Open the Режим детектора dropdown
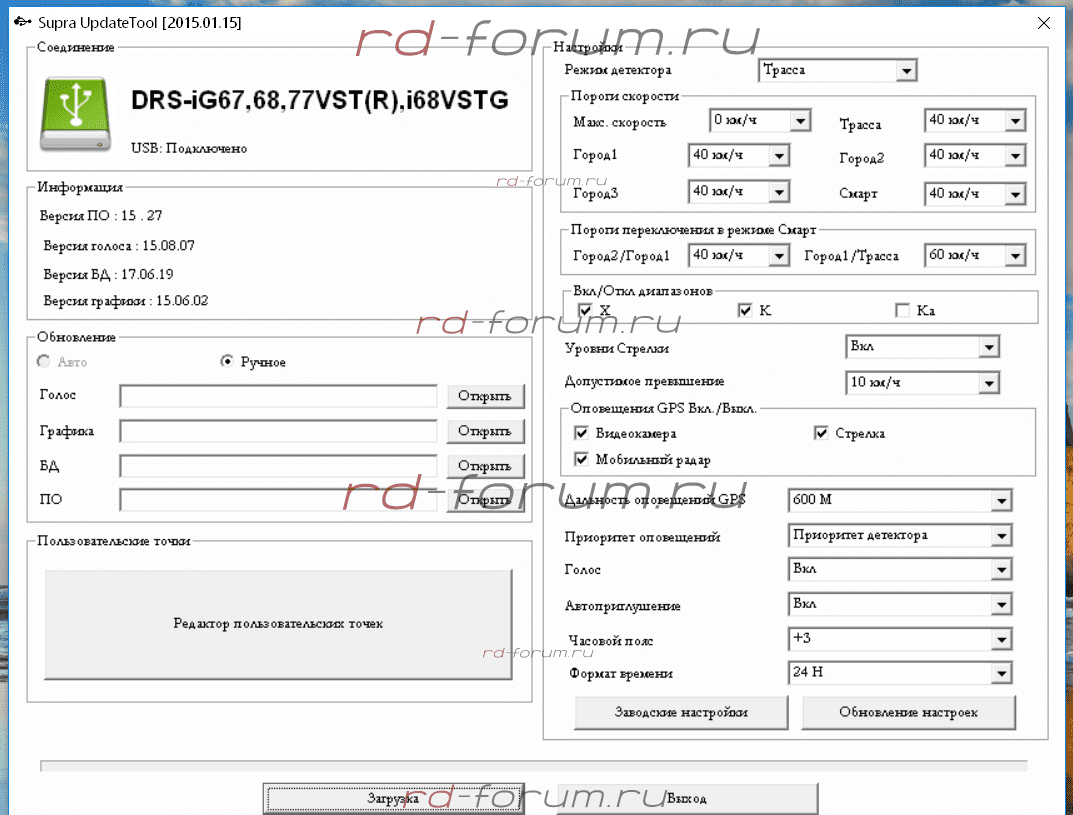Screen dimensions: 1073x815 838,70
